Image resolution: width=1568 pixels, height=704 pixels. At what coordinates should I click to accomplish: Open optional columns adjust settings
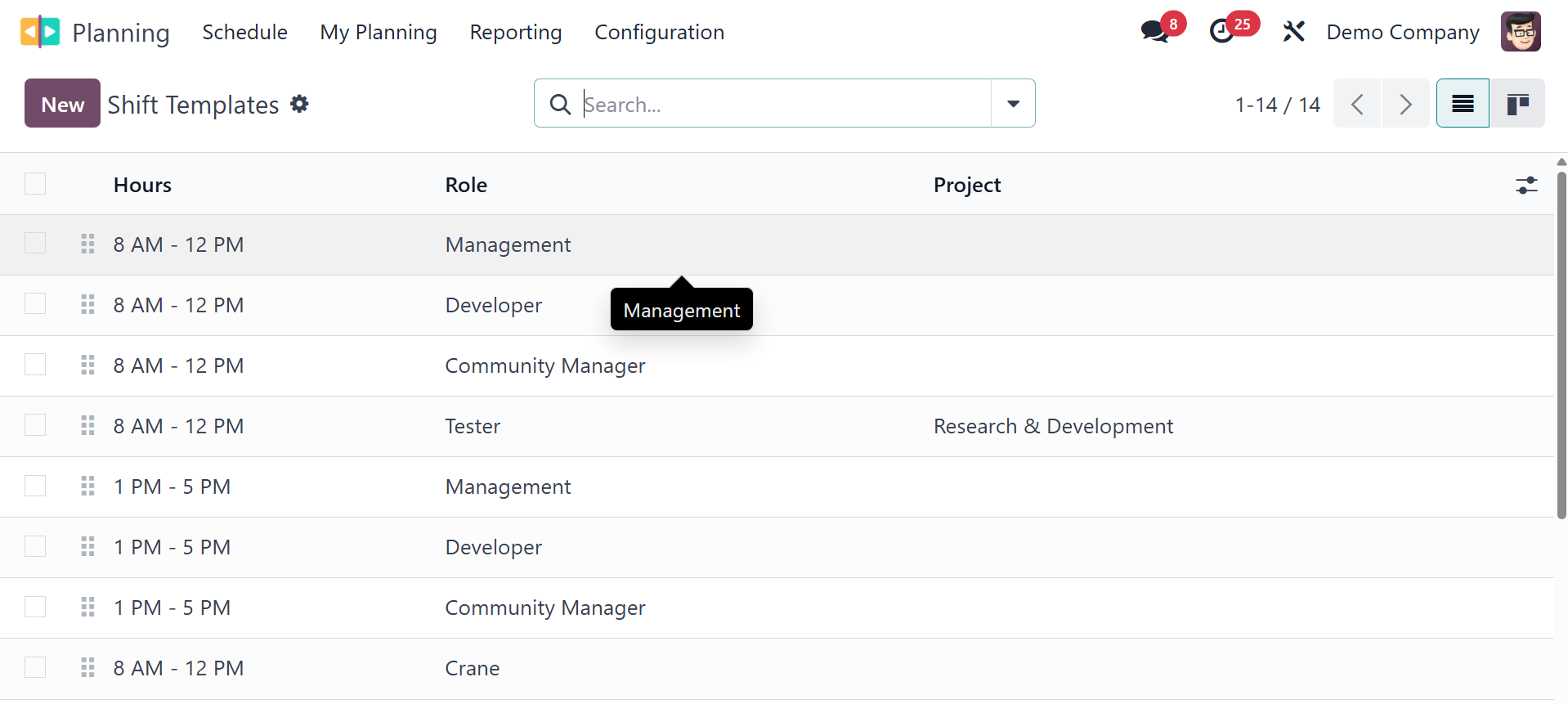point(1526,185)
